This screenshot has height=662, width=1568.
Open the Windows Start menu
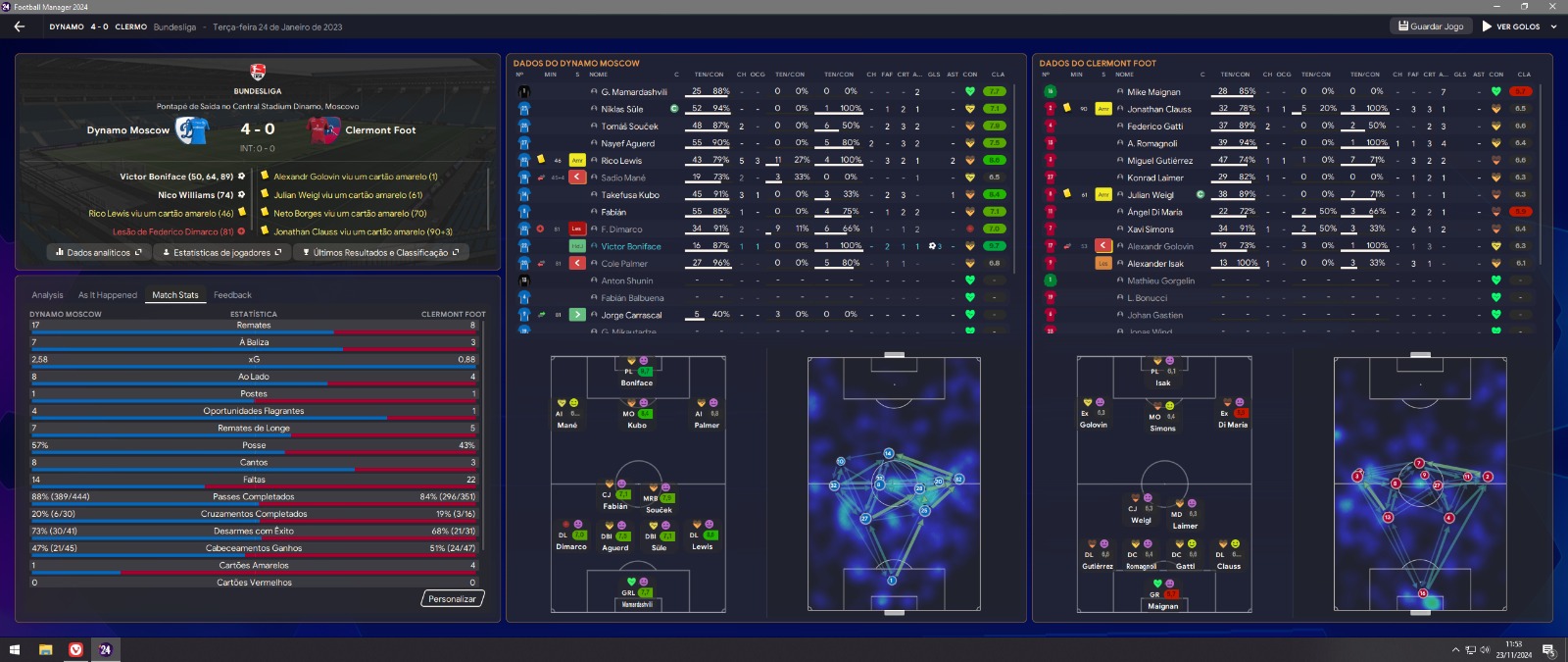tap(15, 650)
